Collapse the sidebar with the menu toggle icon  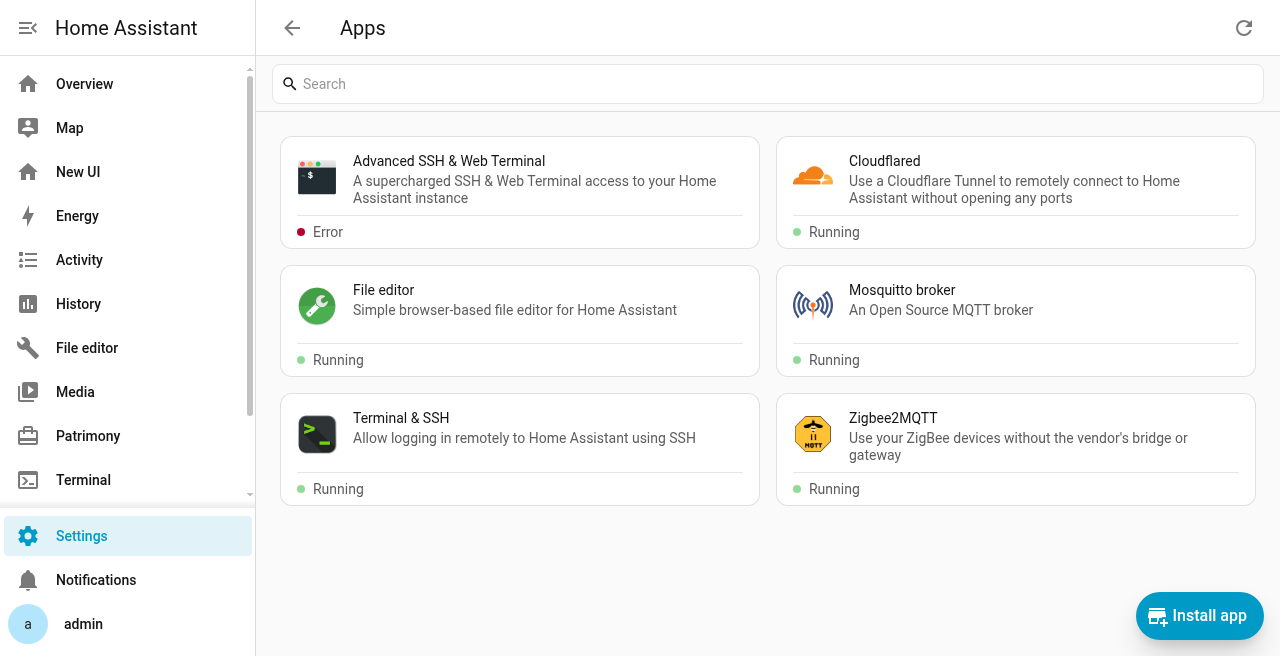[28, 28]
